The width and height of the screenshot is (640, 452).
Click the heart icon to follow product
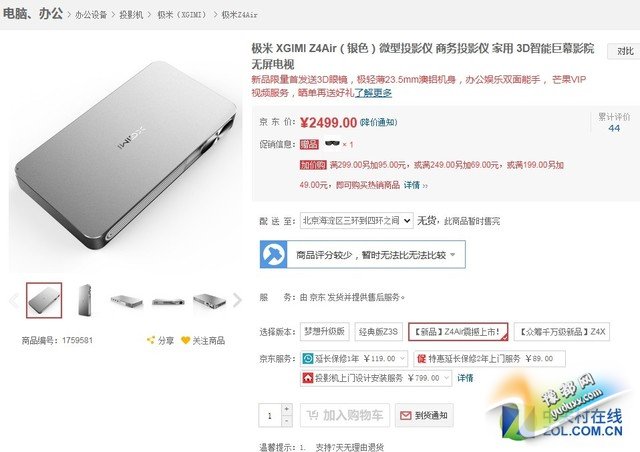pos(185,340)
